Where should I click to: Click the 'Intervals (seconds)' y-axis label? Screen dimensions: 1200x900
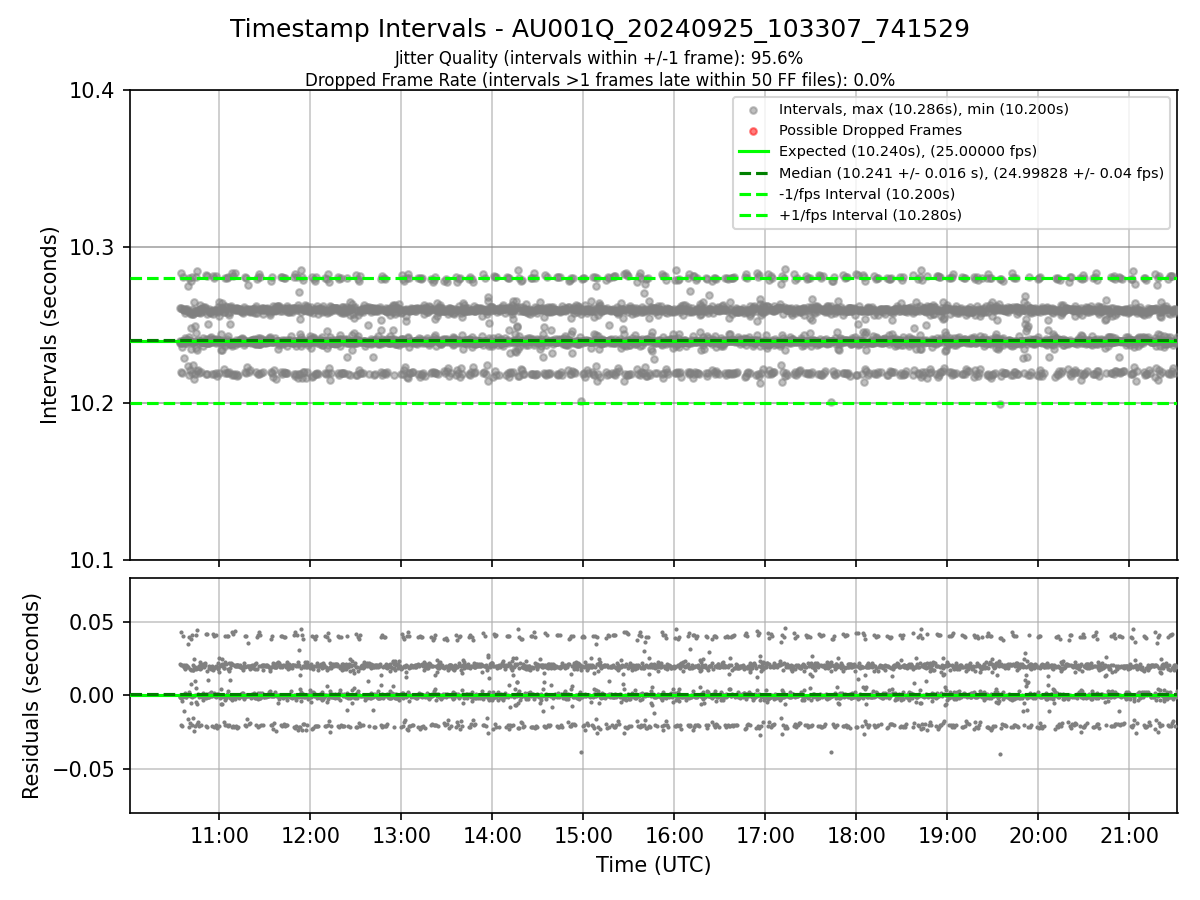point(49,325)
